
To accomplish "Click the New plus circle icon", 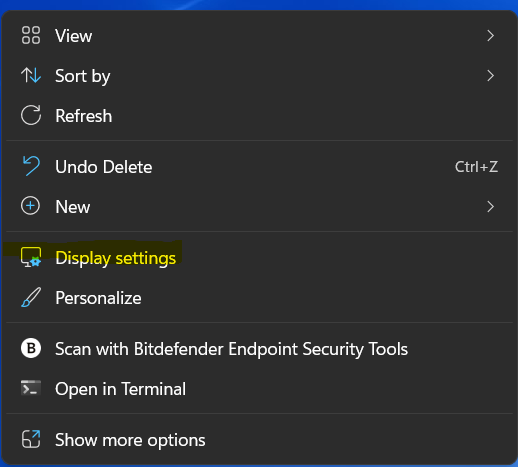I will tap(30, 206).
